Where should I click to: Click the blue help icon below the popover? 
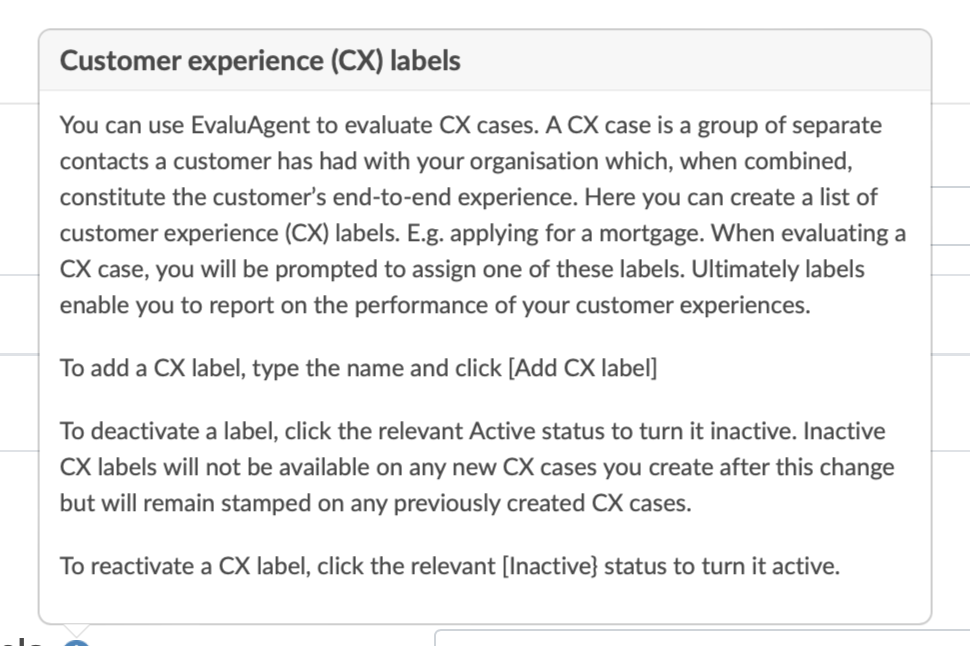coord(75,640)
